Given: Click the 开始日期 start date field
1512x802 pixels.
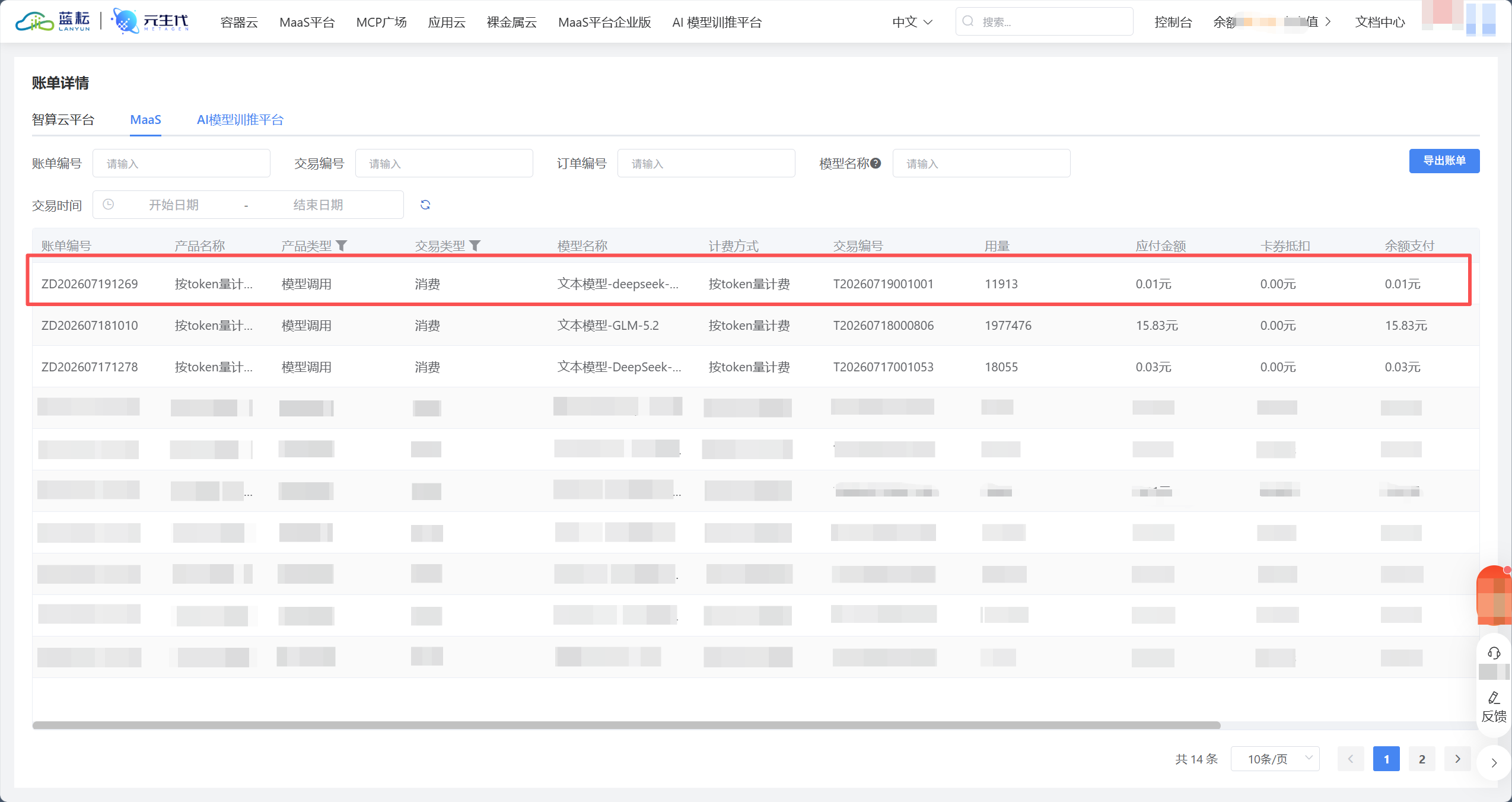Looking at the screenshot, I should click(x=174, y=205).
